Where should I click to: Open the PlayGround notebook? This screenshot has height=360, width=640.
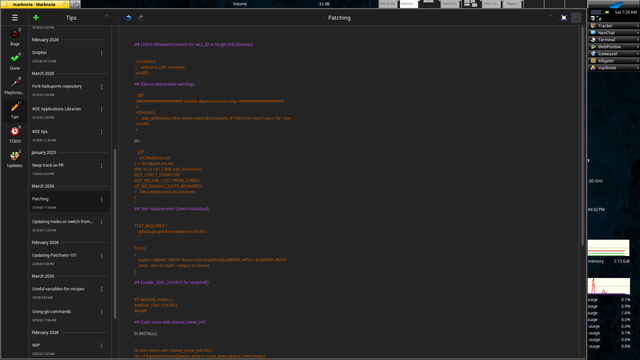pos(15,86)
